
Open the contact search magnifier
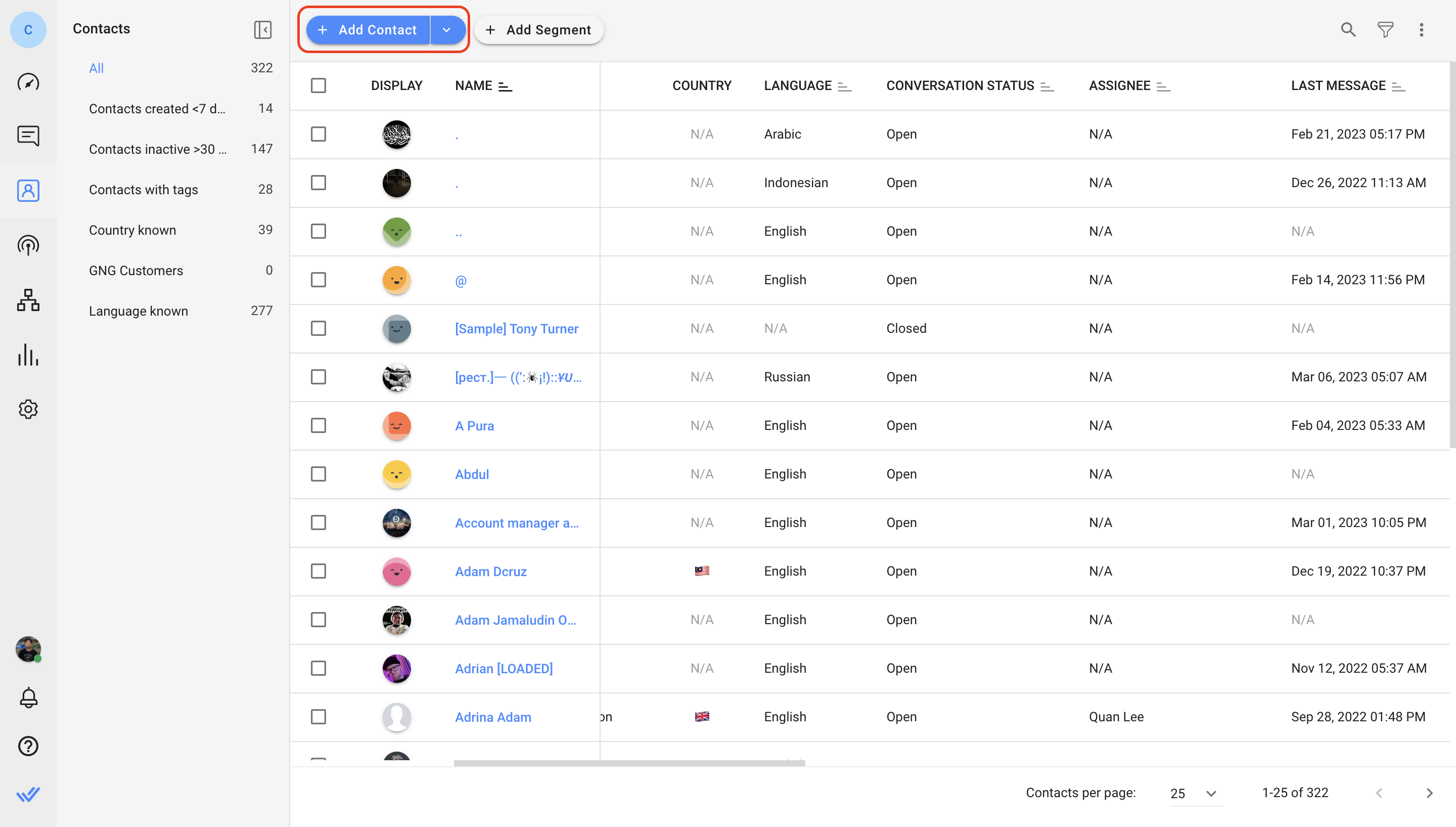click(x=1348, y=29)
